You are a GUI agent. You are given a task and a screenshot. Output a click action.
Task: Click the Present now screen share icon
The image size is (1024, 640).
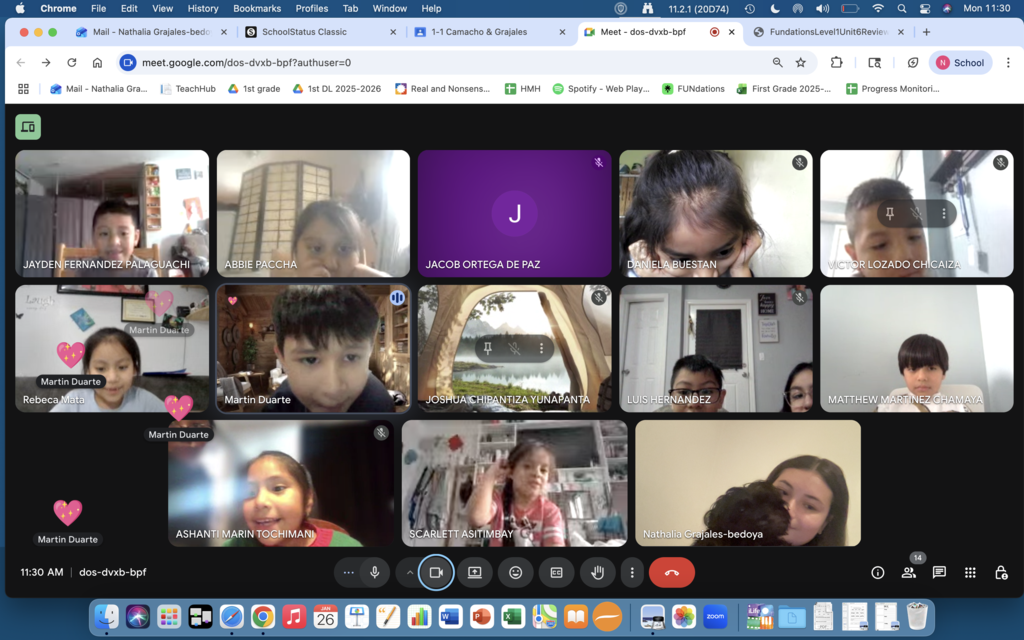[x=475, y=573]
